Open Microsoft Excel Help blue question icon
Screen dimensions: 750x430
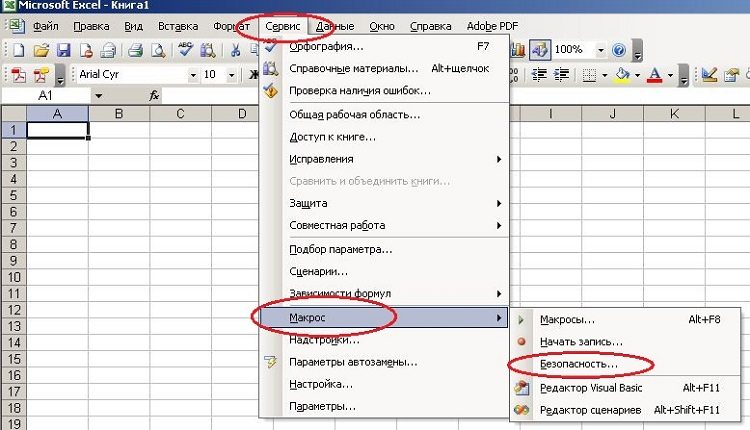click(619, 50)
